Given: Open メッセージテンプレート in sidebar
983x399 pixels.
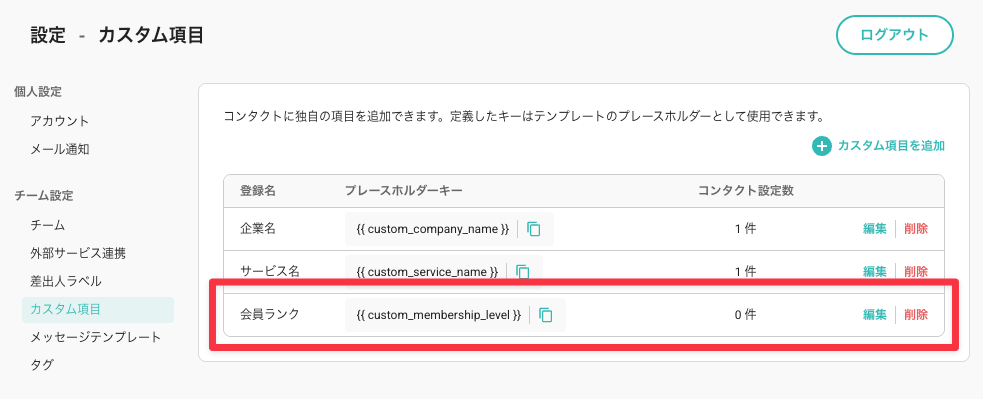Looking at the screenshot, I should click(x=96, y=338).
